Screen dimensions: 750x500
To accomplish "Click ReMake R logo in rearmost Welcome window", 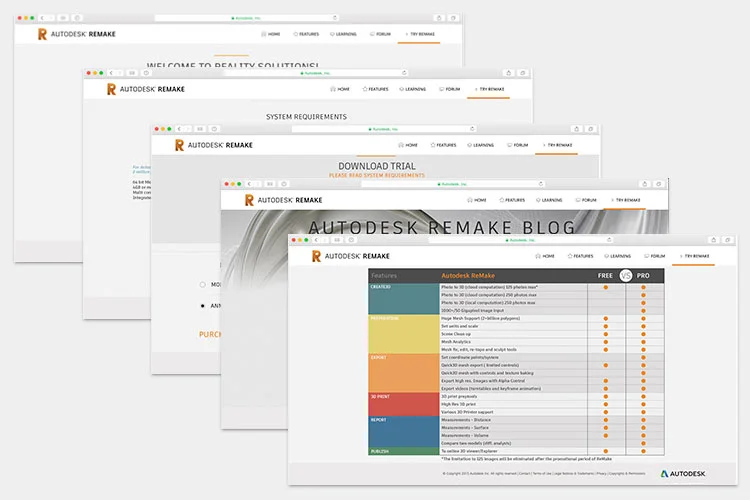I will coord(42,34).
